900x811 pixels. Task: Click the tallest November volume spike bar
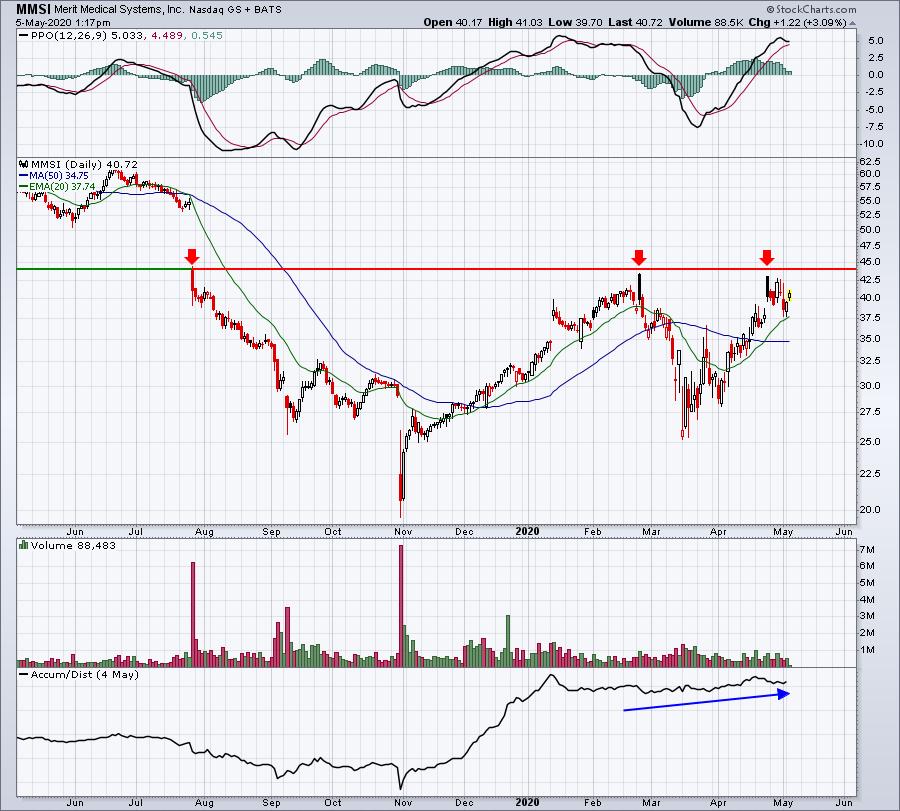pyautogui.click(x=401, y=606)
